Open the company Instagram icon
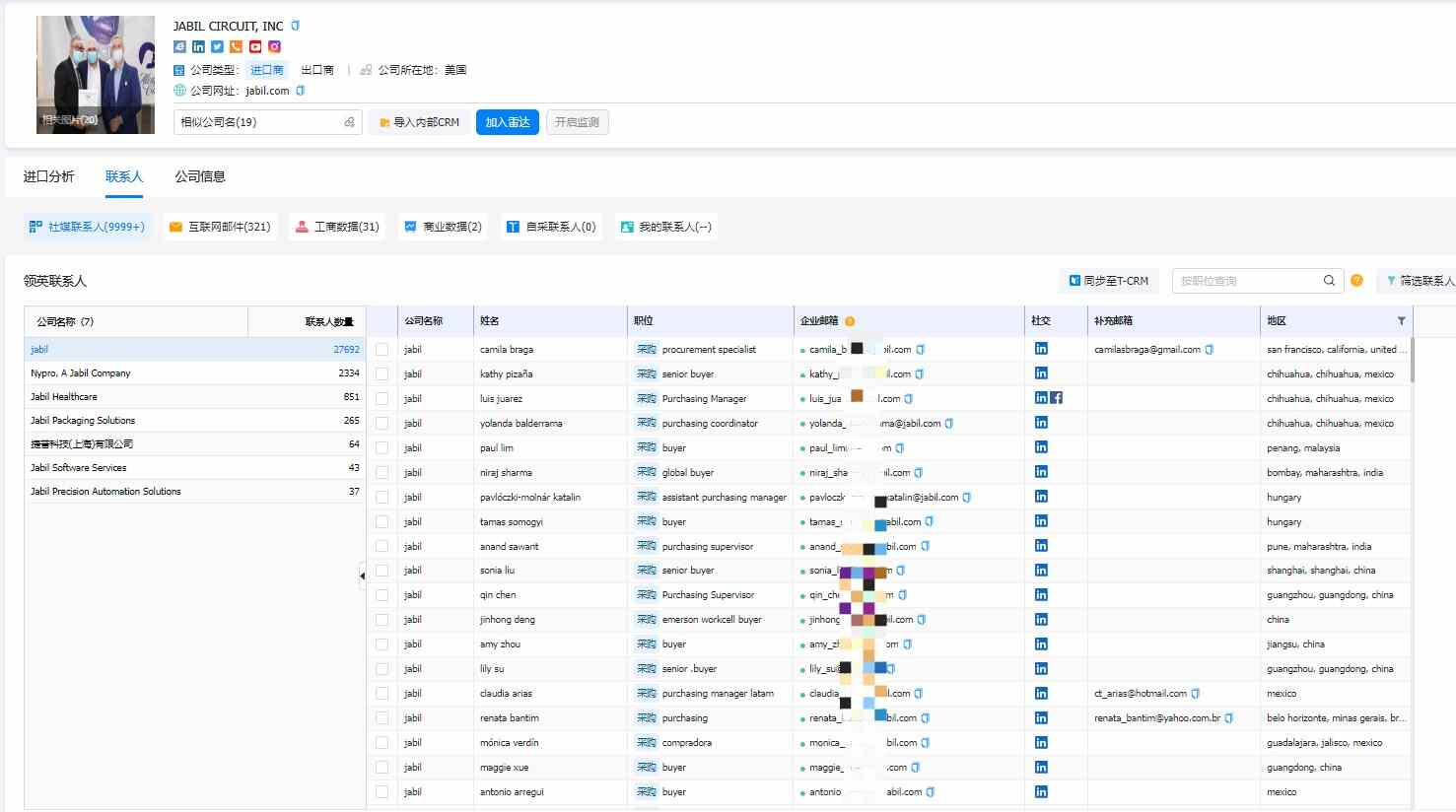This screenshot has width=1456, height=812. (274, 46)
